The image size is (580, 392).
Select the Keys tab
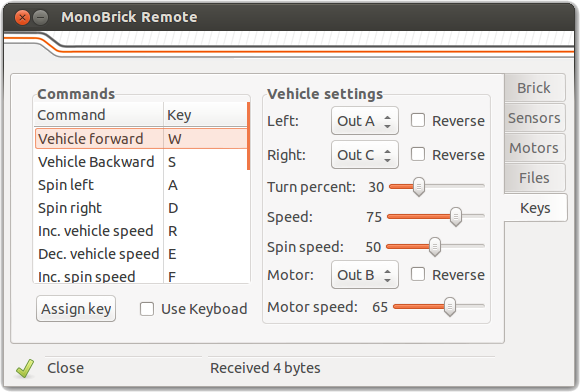[x=535, y=208]
